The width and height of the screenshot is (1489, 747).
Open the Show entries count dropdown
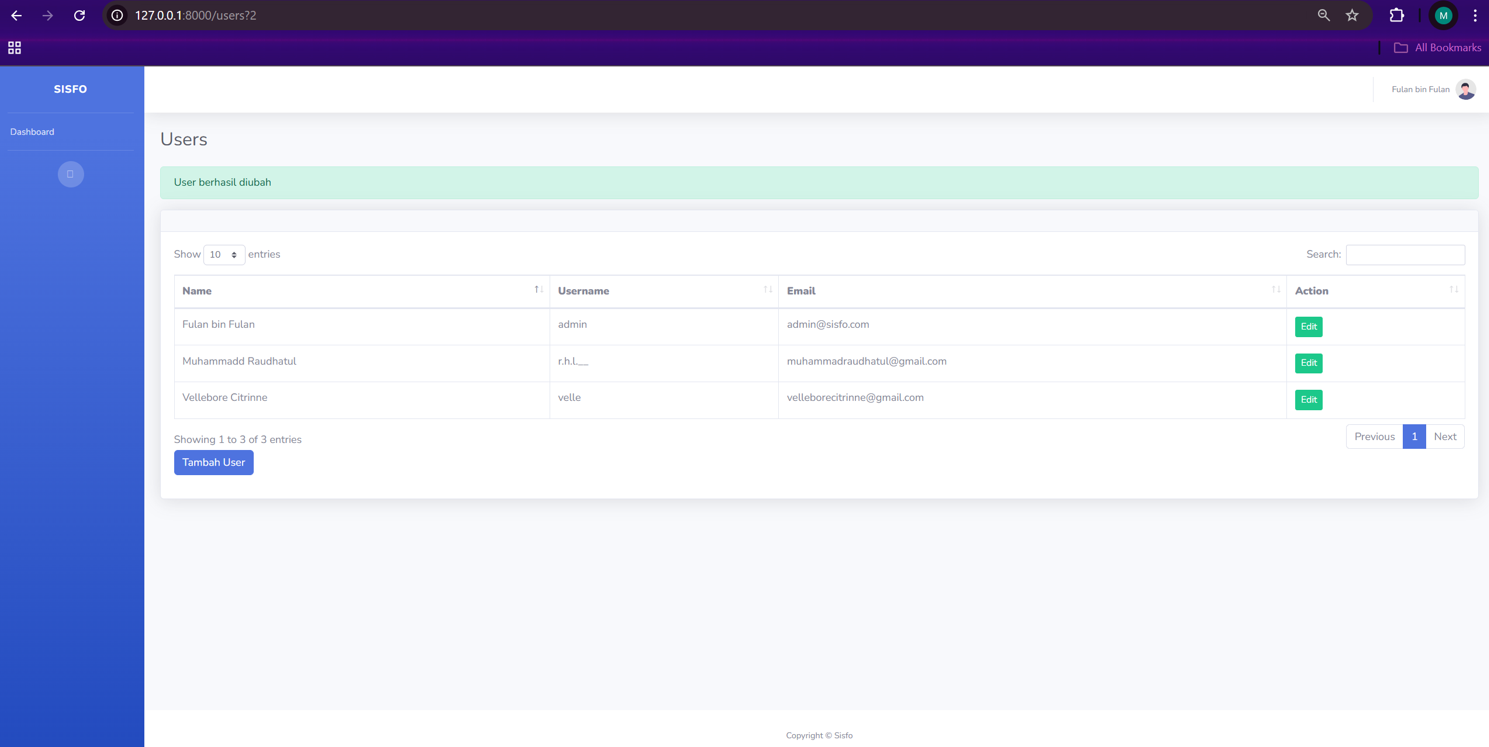tap(224, 255)
